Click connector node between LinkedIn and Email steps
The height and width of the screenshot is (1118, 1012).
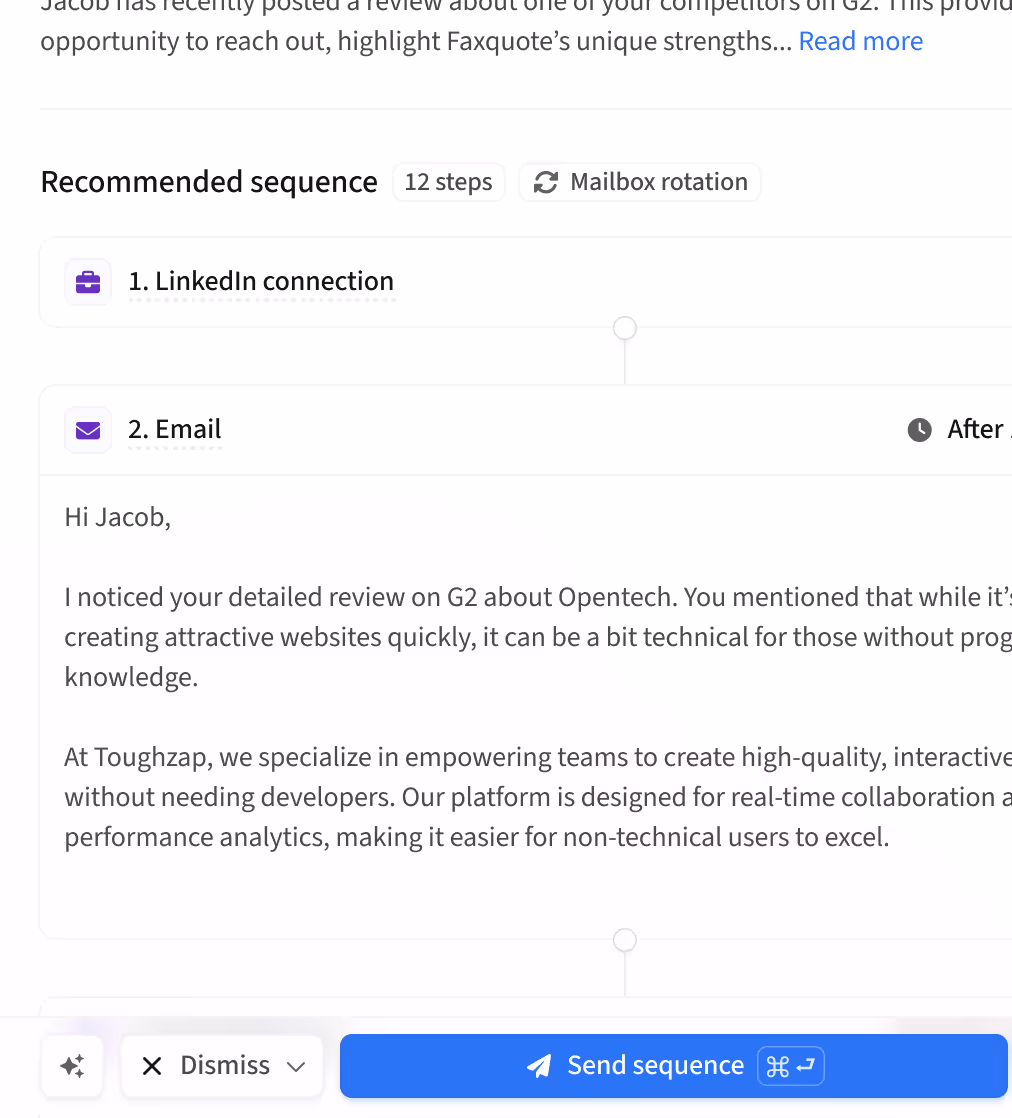click(x=625, y=328)
